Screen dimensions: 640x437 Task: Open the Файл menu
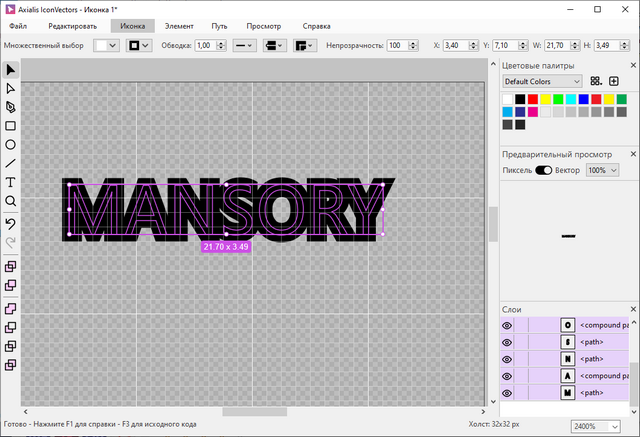[x=18, y=26]
